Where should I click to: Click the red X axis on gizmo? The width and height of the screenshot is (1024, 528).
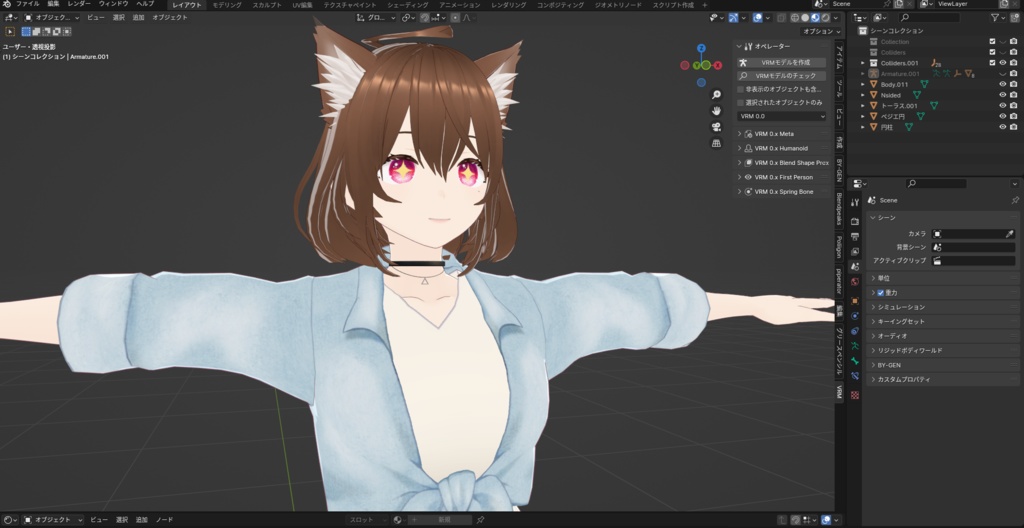click(718, 65)
